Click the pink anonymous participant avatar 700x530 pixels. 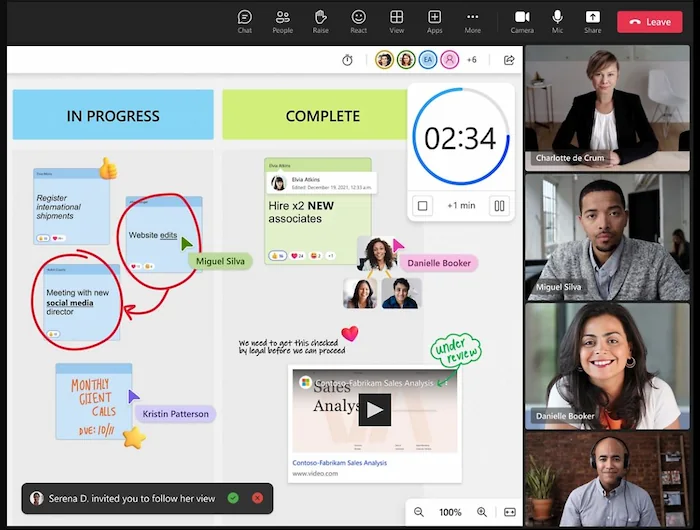pos(450,60)
